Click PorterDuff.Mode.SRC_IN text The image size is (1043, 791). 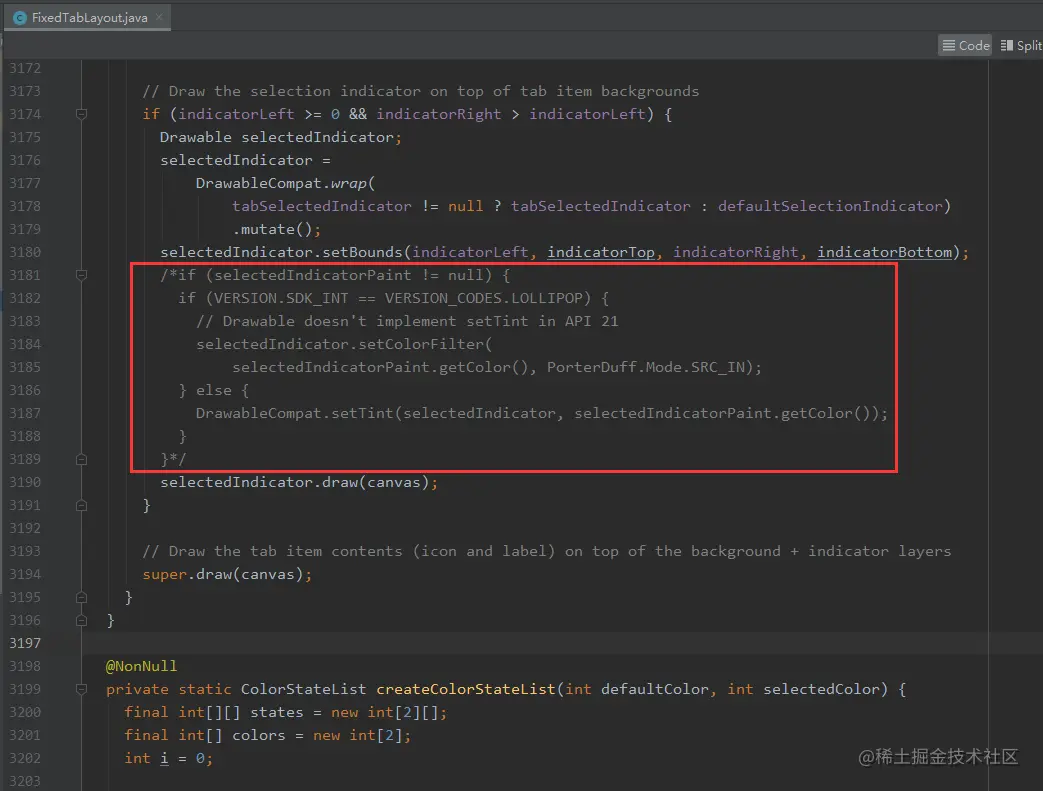point(645,367)
